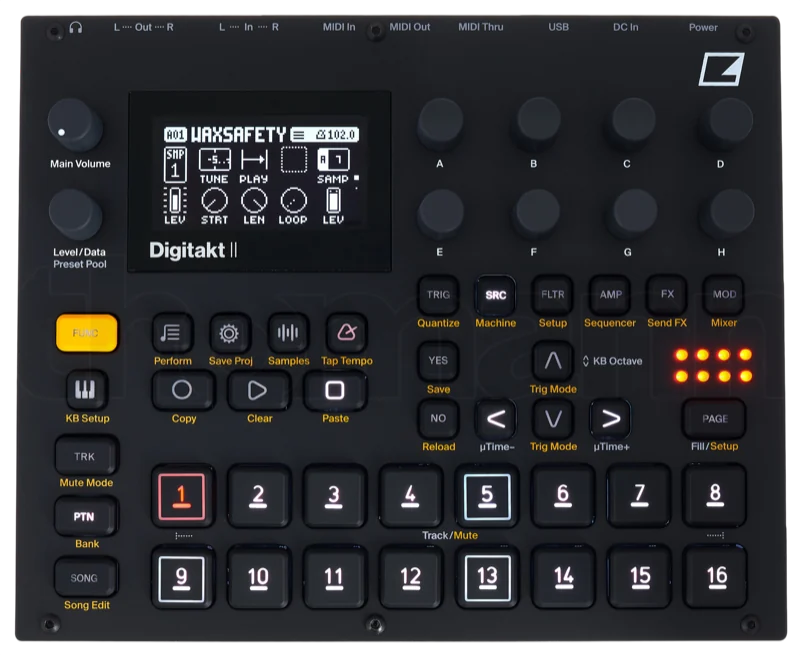
Task: Toggle trig key 7
Action: [x=639, y=496]
